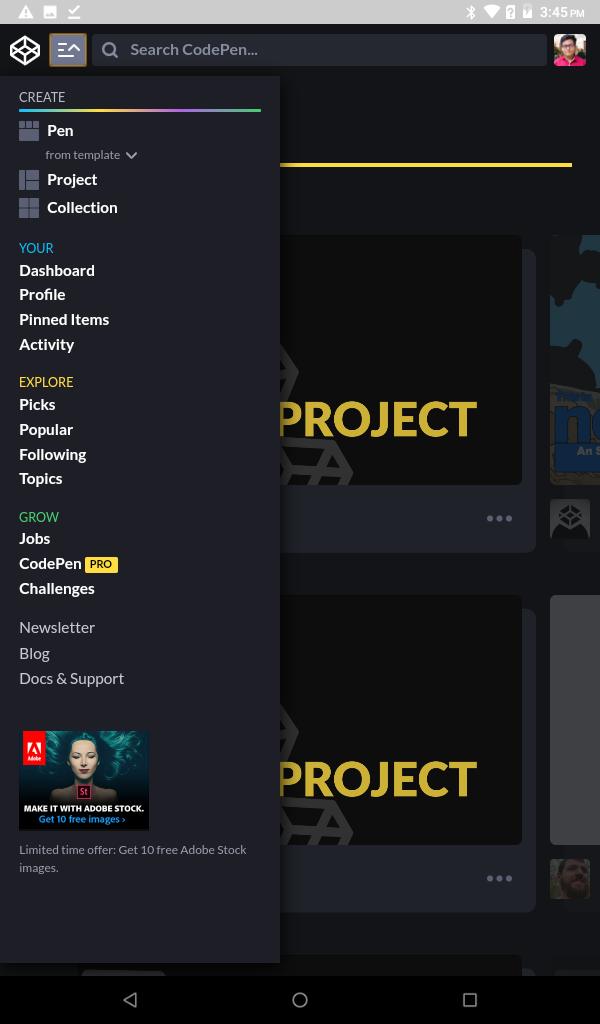Open CodePen PRO page
600x1024 pixels.
pos(69,564)
